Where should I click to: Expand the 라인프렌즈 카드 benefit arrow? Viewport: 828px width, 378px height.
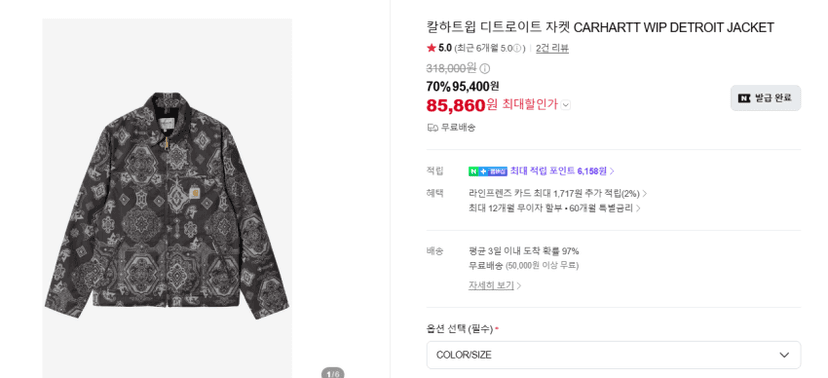click(645, 194)
